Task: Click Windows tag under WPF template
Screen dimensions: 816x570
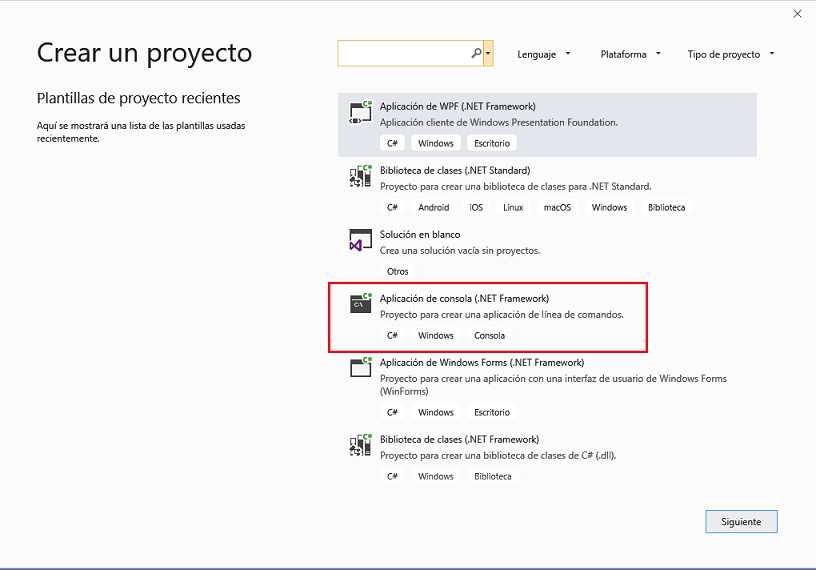Action: pos(436,143)
